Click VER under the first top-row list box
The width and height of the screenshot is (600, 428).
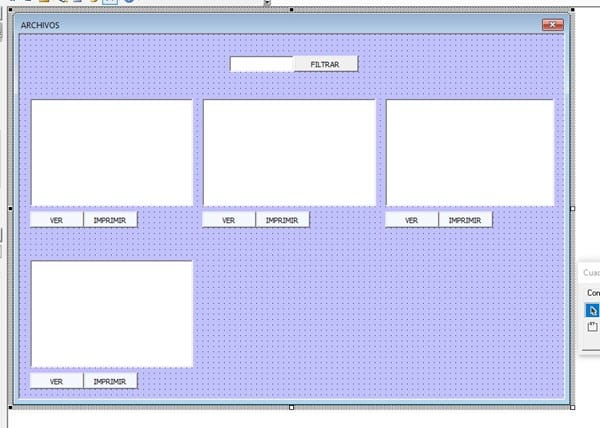[57, 220]
